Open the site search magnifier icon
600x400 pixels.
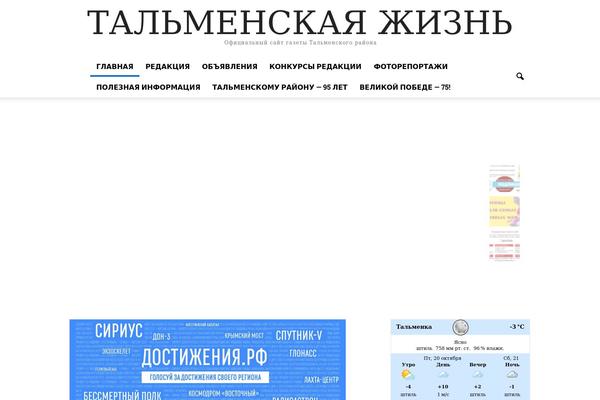(520, 77)
